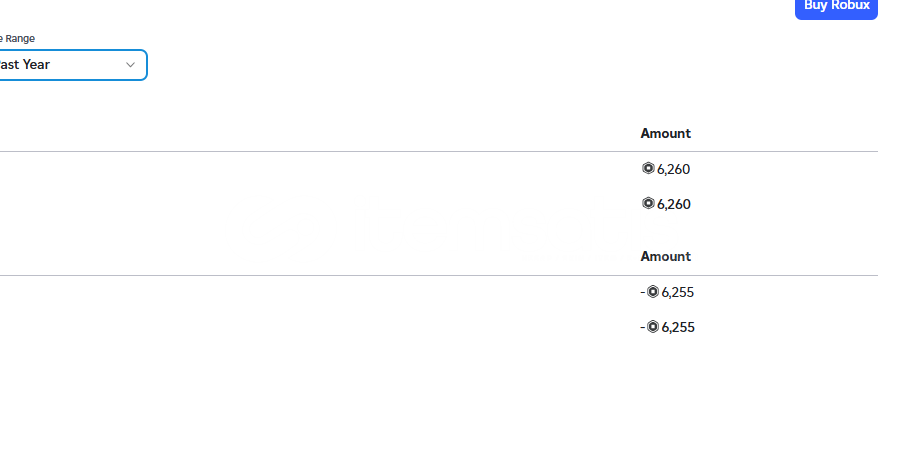Select the second 6,260 amount value
922x458 pixels.
point(673,204)
